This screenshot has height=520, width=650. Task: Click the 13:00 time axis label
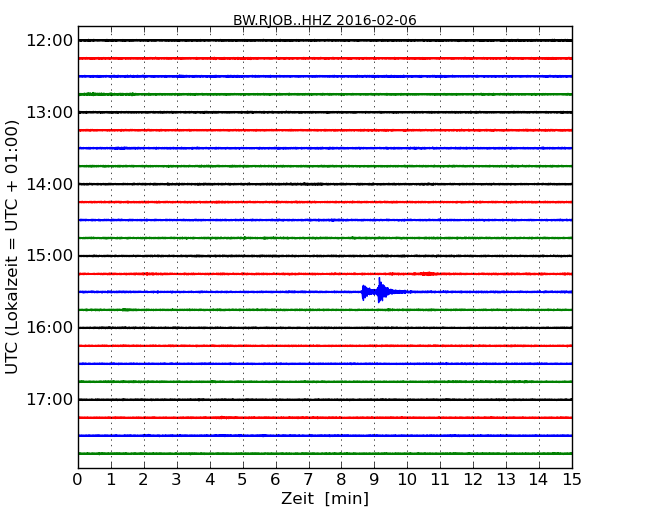coord(50,112)
